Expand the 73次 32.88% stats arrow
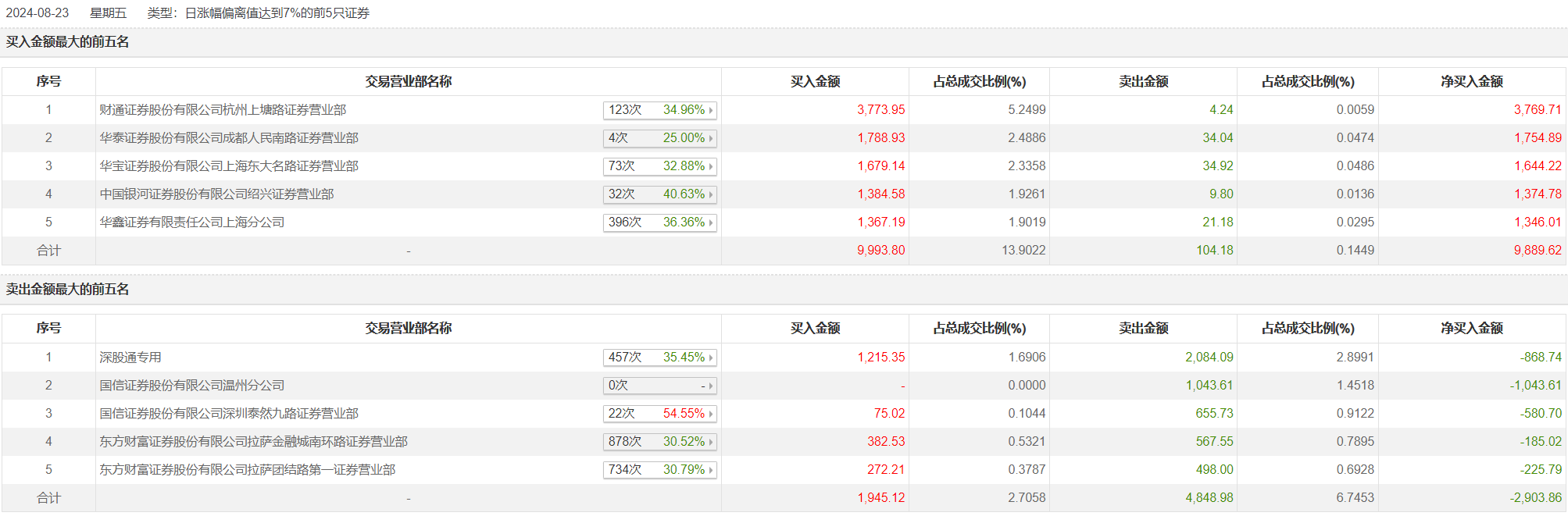The height and width of the screenshot is (516, 1568). point(710,167)
